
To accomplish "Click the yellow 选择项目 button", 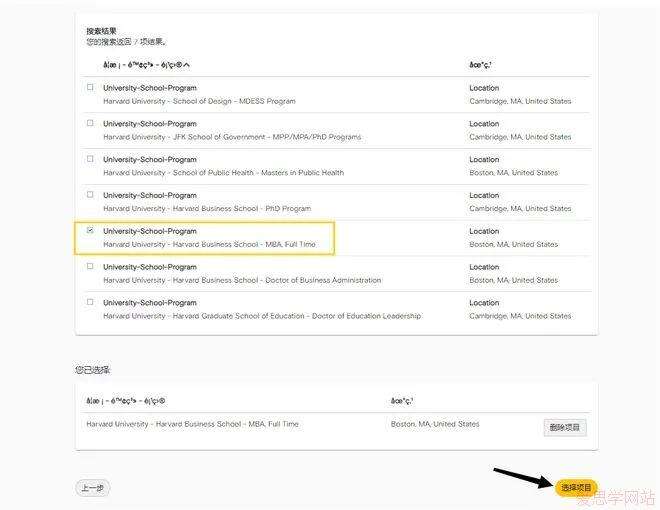I will click(576, 487).
